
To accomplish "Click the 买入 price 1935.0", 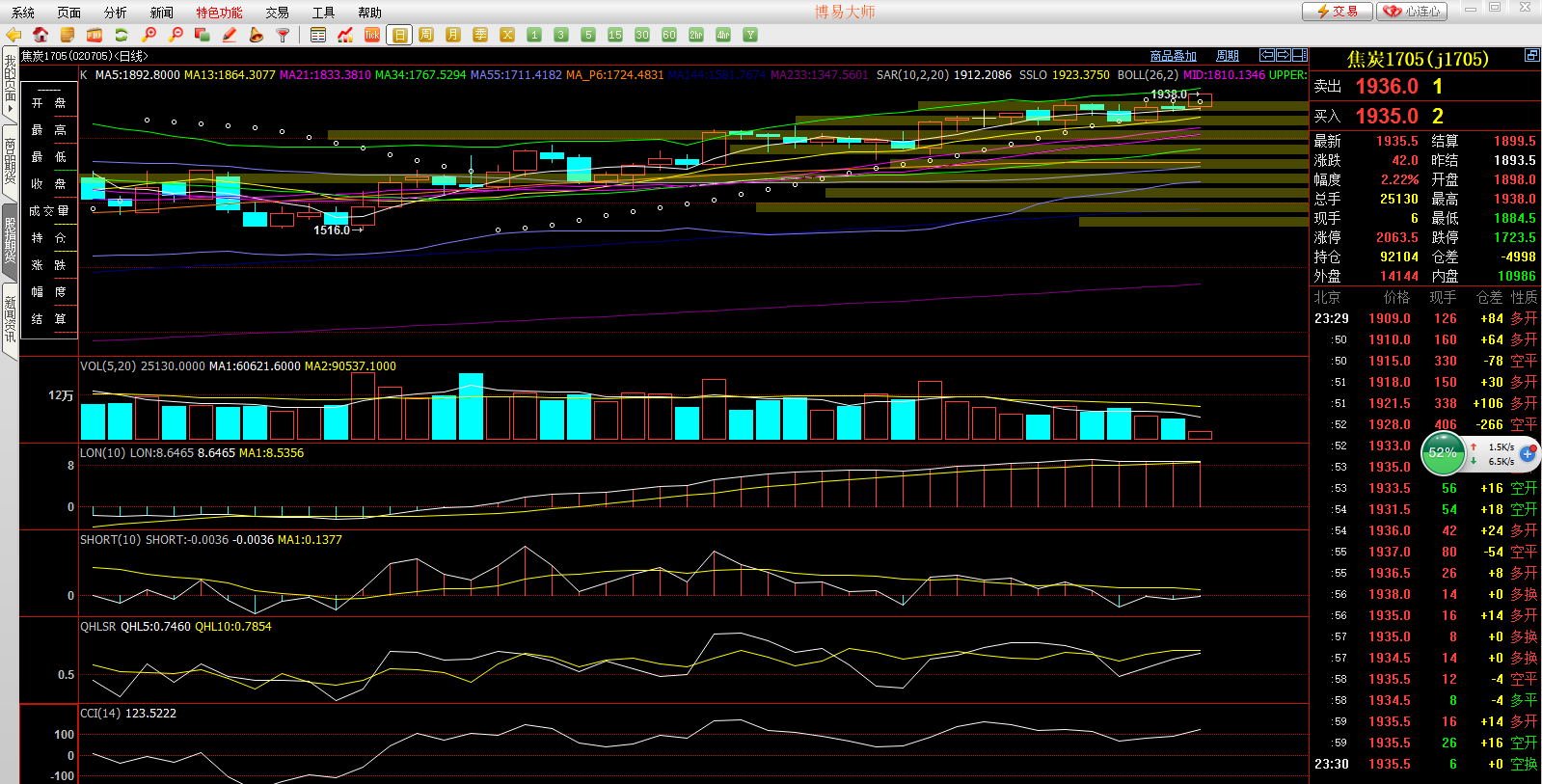I will pos(1387,116).
